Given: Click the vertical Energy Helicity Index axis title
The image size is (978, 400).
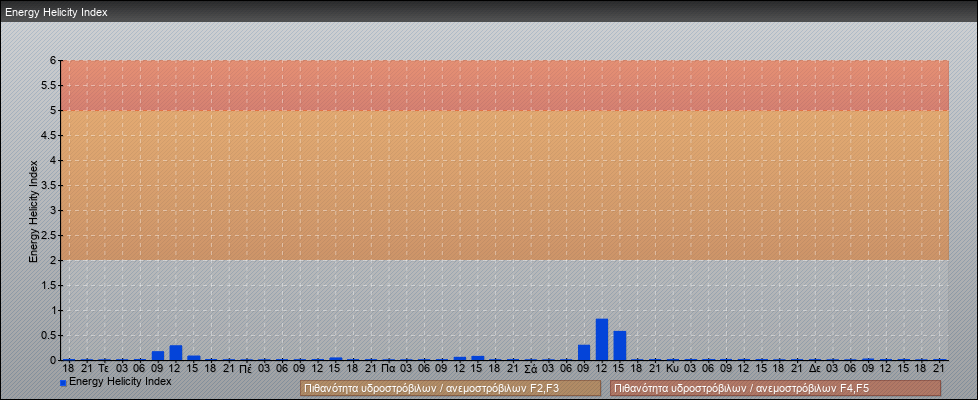Looking at the screenshot, I should [34, 211].
